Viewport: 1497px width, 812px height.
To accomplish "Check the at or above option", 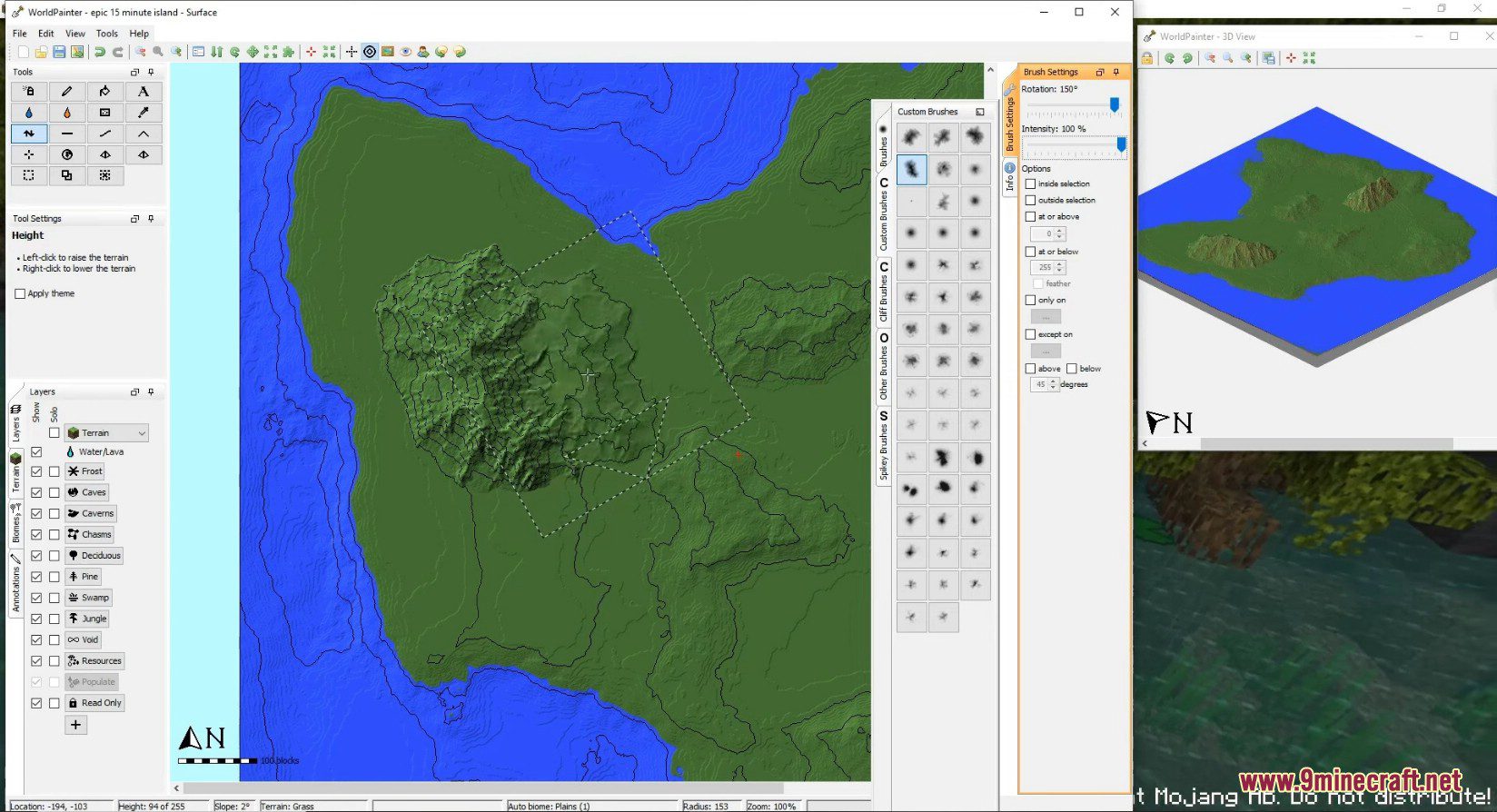I will 1030,216.
